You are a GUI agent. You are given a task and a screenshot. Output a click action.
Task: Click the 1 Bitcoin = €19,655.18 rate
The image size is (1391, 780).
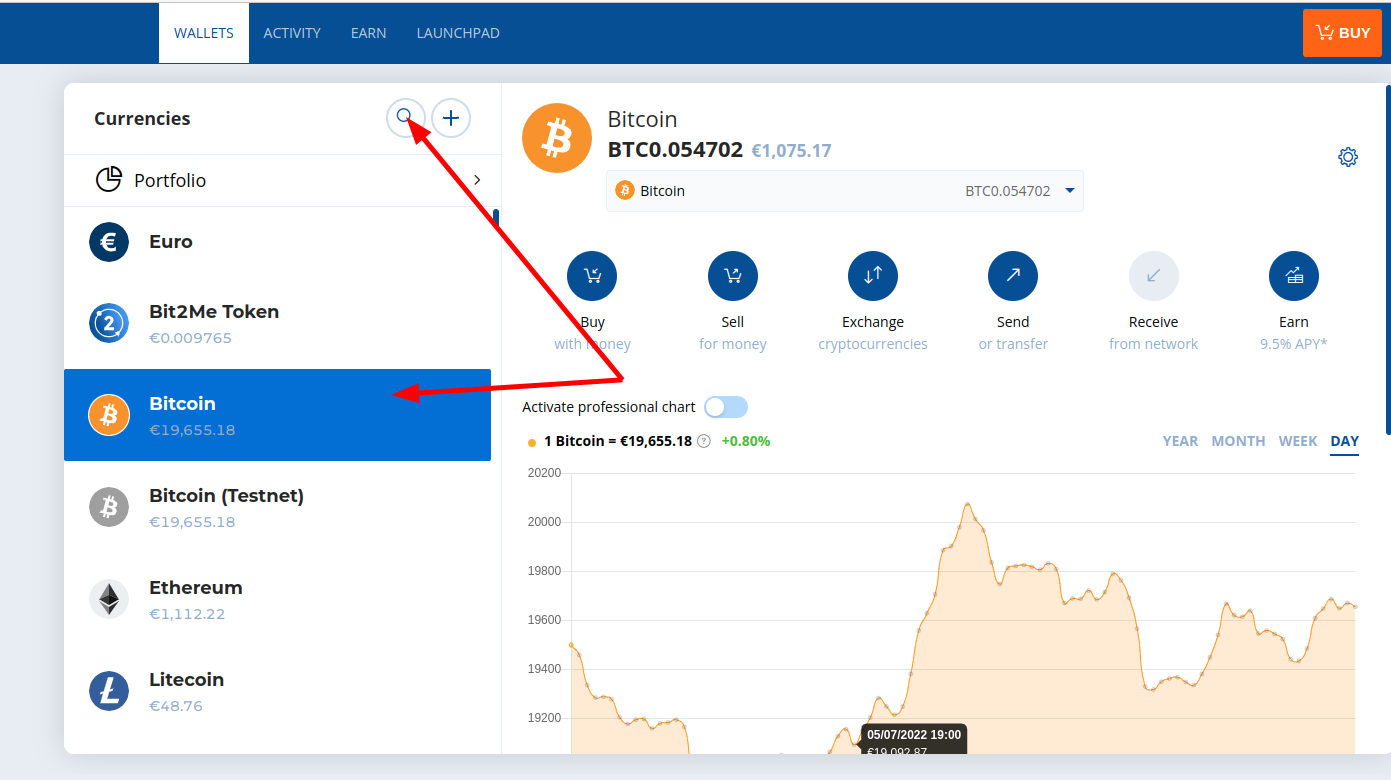coord(618,441)
